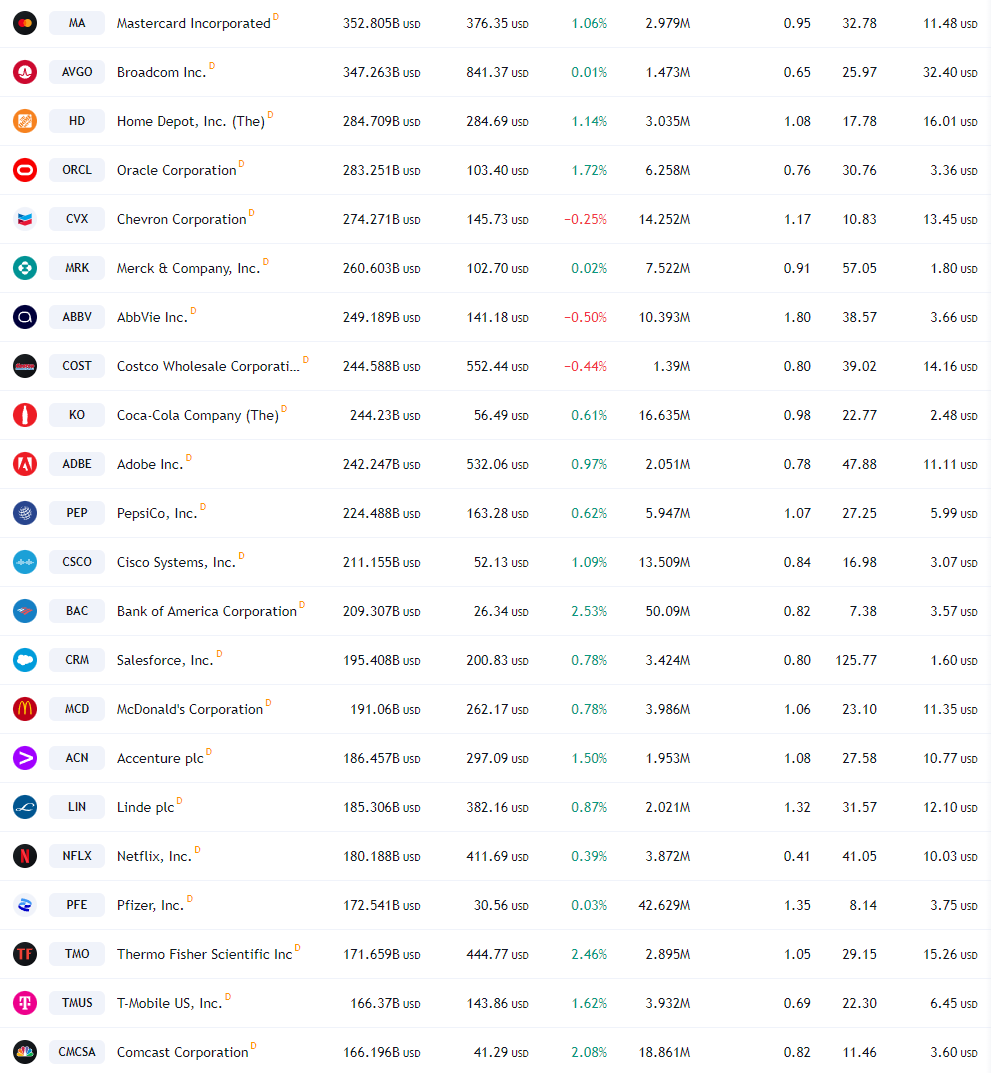Click the Adobe logo icon
Image resolution: width=991 pixels, height=1073 pixels.
(25, 464)
